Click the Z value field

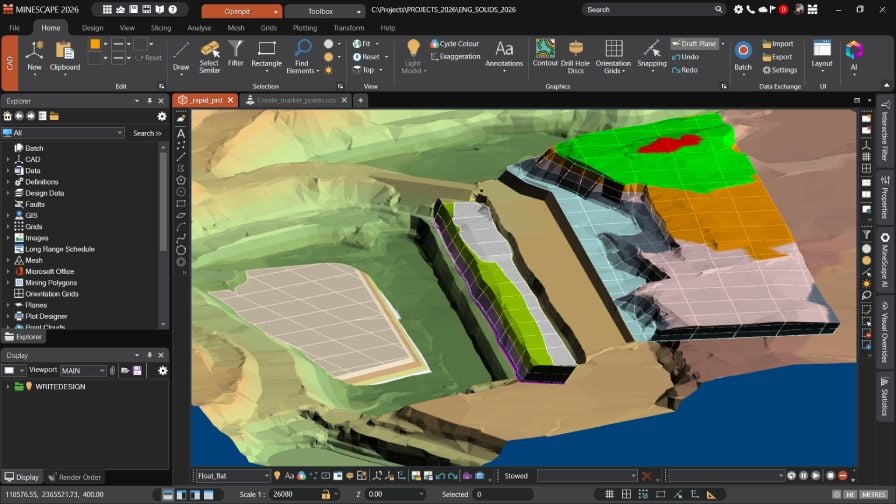[394, 494]
